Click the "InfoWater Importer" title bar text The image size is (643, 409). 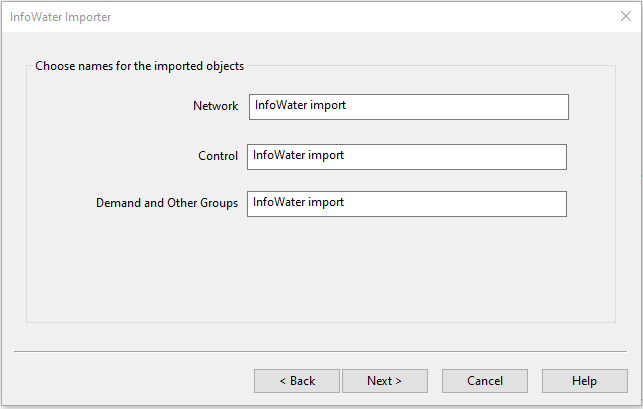click(60, 16)
